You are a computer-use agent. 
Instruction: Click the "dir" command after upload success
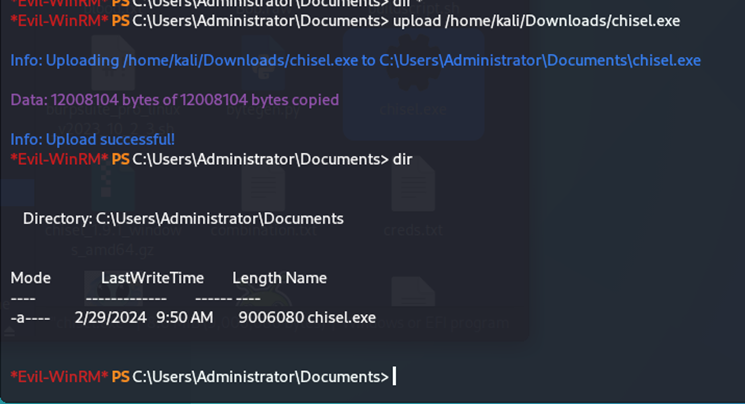tap(402, 159)
